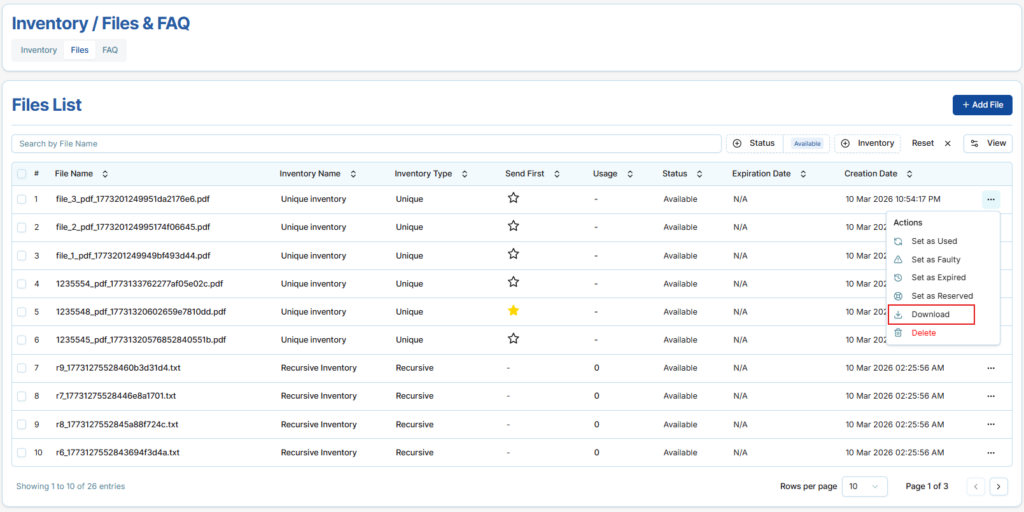The height and width of the screenshot is (512, 1024).
Task: Select Delete in the Actions menu
Action: tap(923, 333)
